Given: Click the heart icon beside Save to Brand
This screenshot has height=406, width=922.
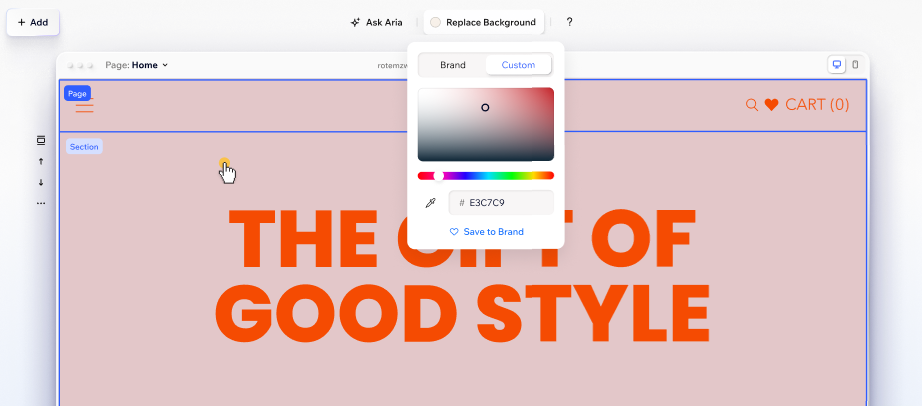Looking at the screenshot, I should point(454,232).
